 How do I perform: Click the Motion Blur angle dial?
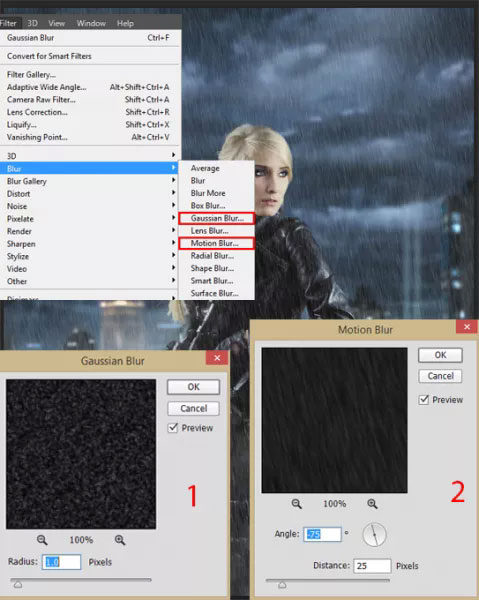click(374, 534)
